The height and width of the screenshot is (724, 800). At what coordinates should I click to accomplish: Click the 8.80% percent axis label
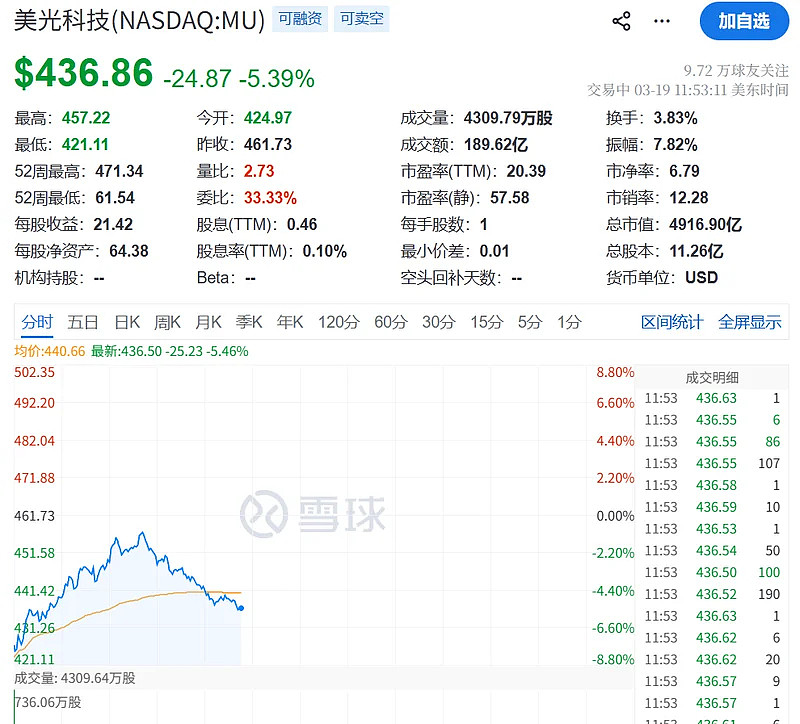(x=615, y=372)
